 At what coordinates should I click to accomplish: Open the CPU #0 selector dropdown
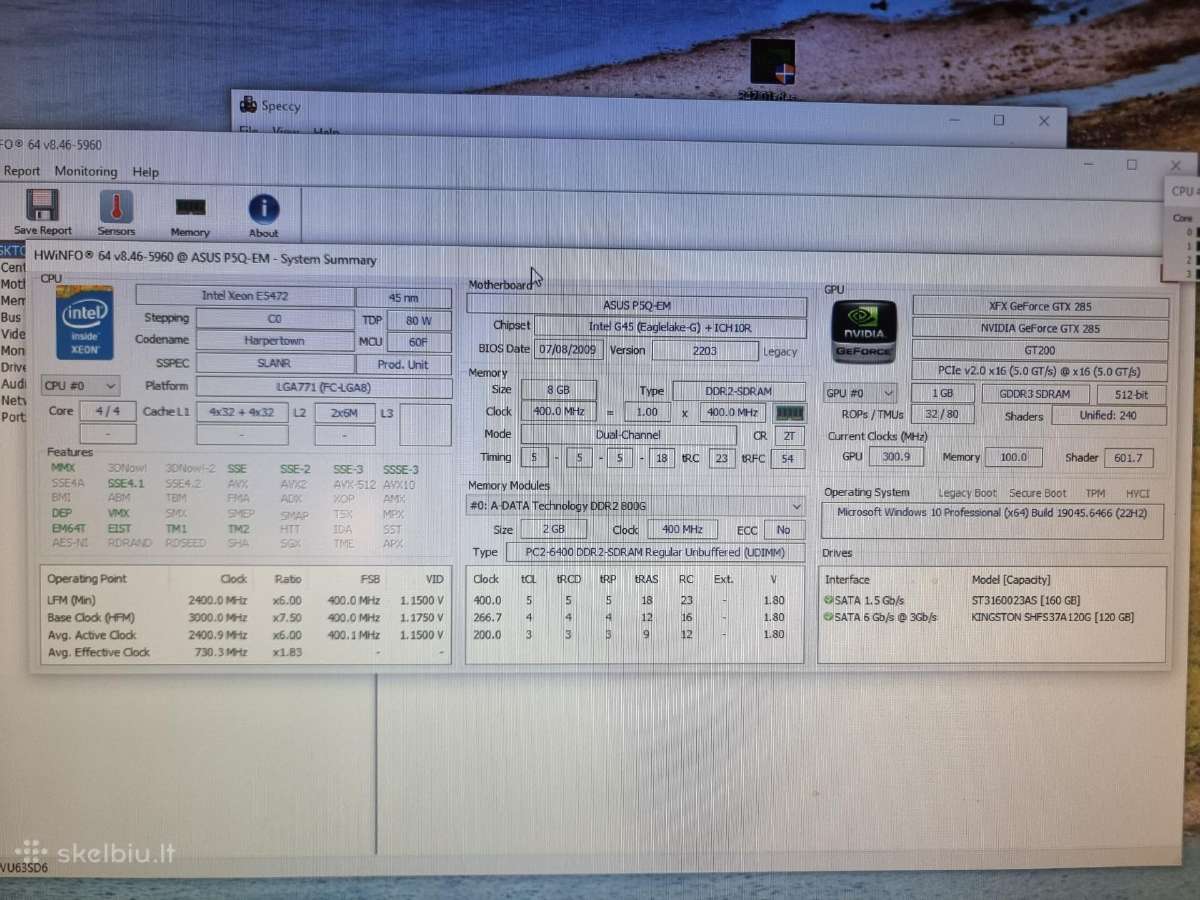[80, 386]
